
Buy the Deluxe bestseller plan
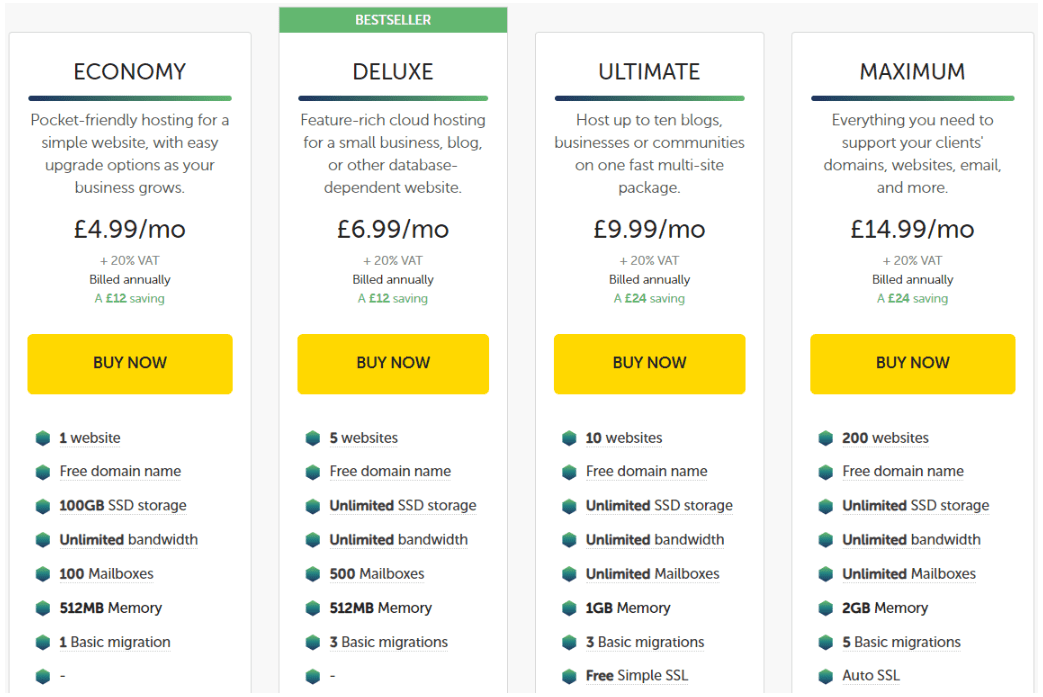(393, 364)
